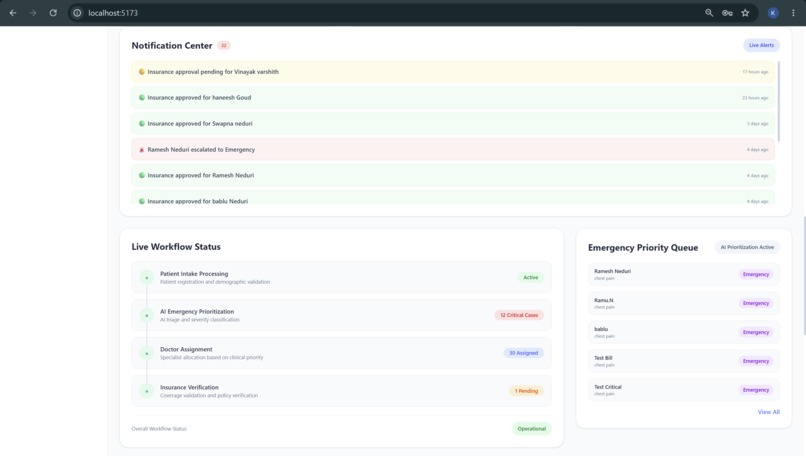Click the site info icon in address bar
This screenshot has height=456, width=806.
tap(77, 13)
